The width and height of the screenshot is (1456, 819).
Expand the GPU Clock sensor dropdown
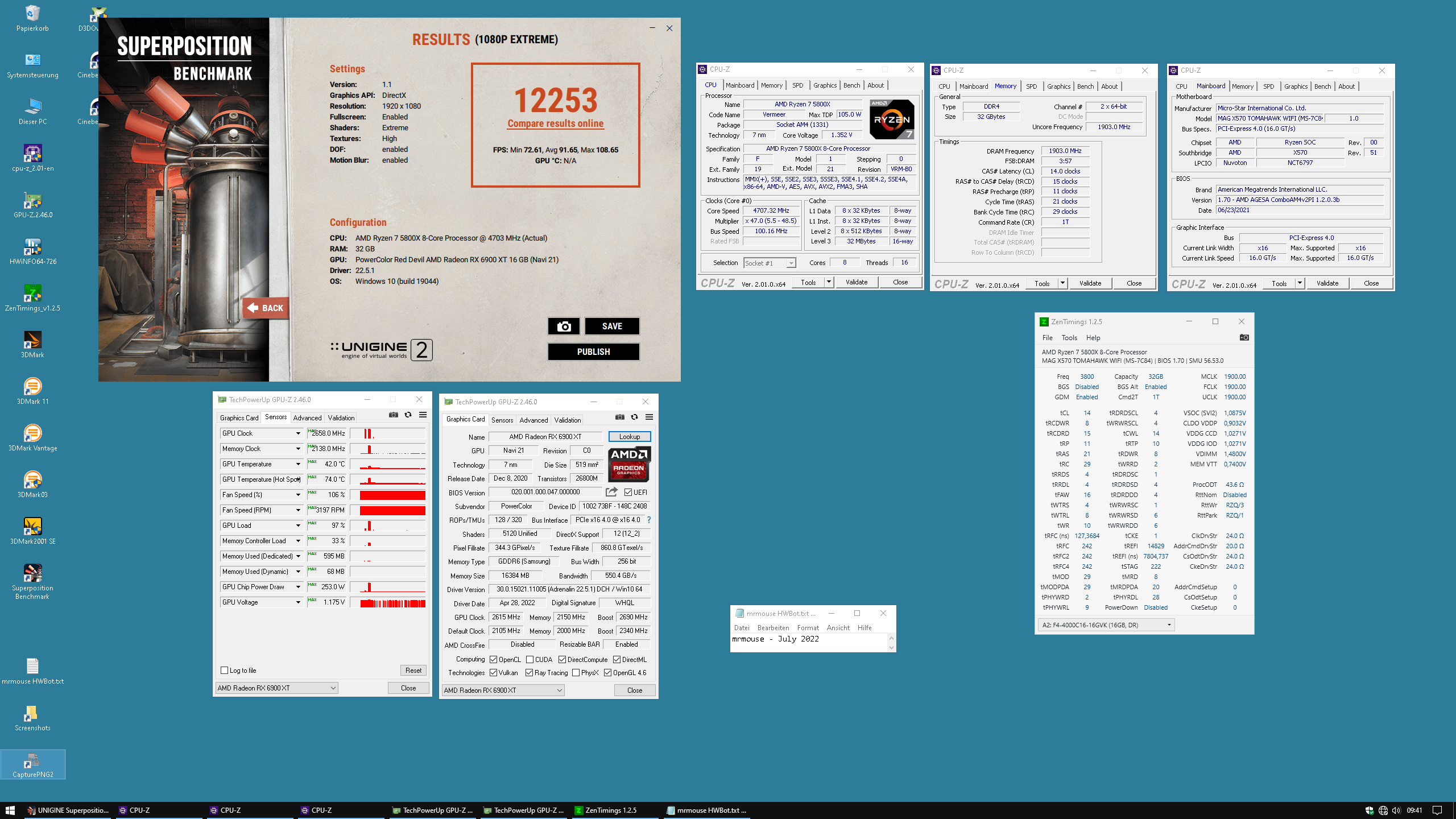coord(297,433)
